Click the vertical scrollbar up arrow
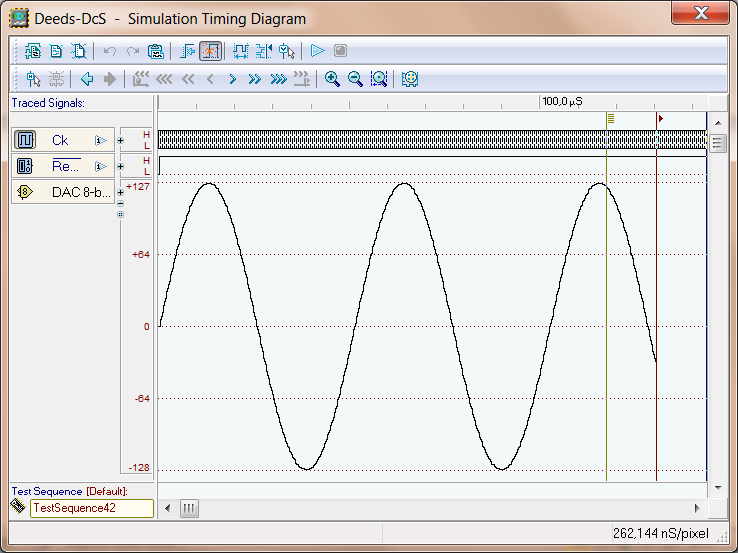This screenshot has height=553, width=738. [718, 123]
